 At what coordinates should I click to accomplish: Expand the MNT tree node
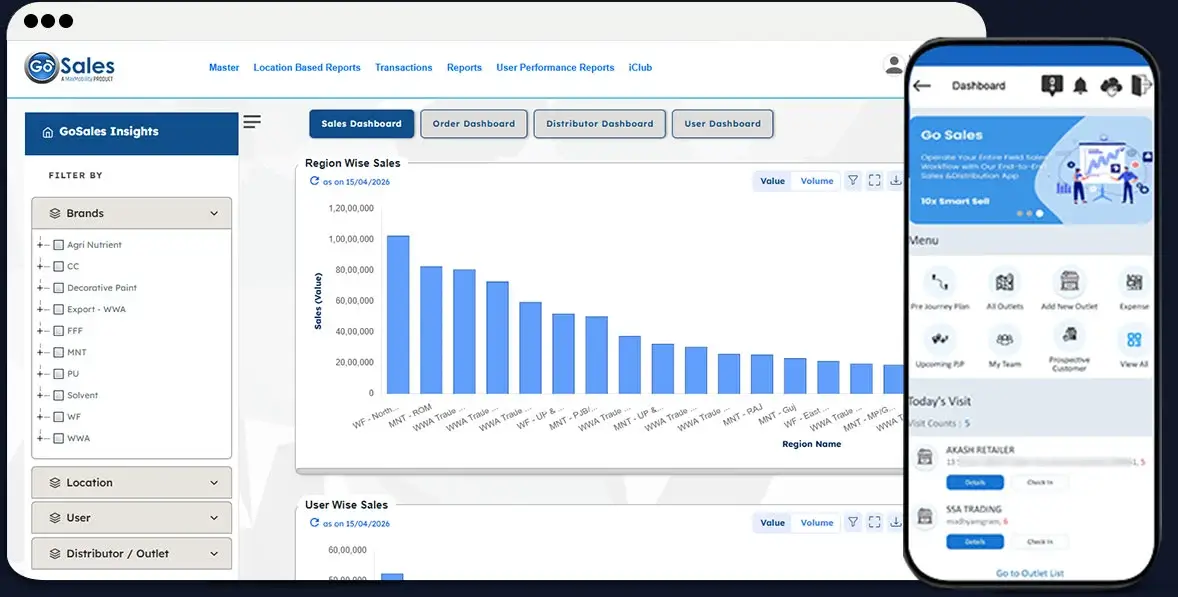(41, 352)
